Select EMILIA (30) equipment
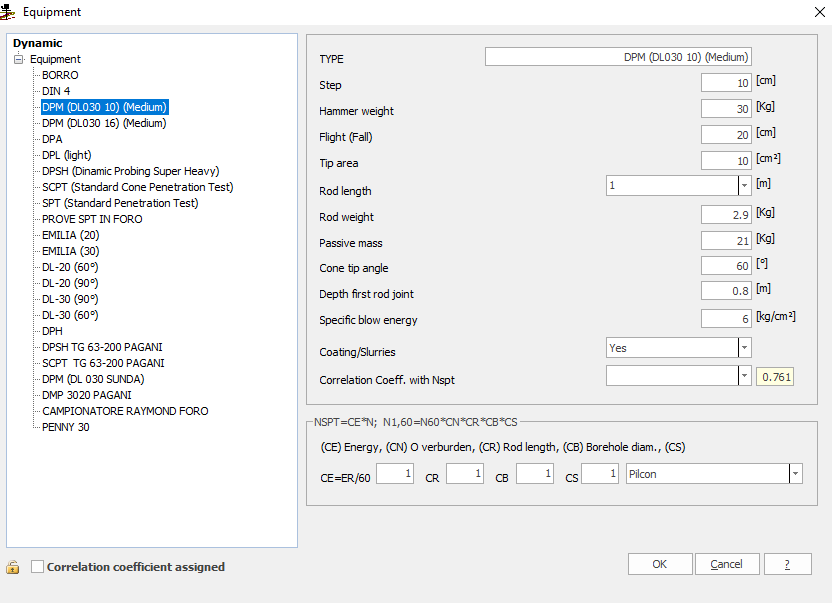832x603 pixels. coord(71,251)
